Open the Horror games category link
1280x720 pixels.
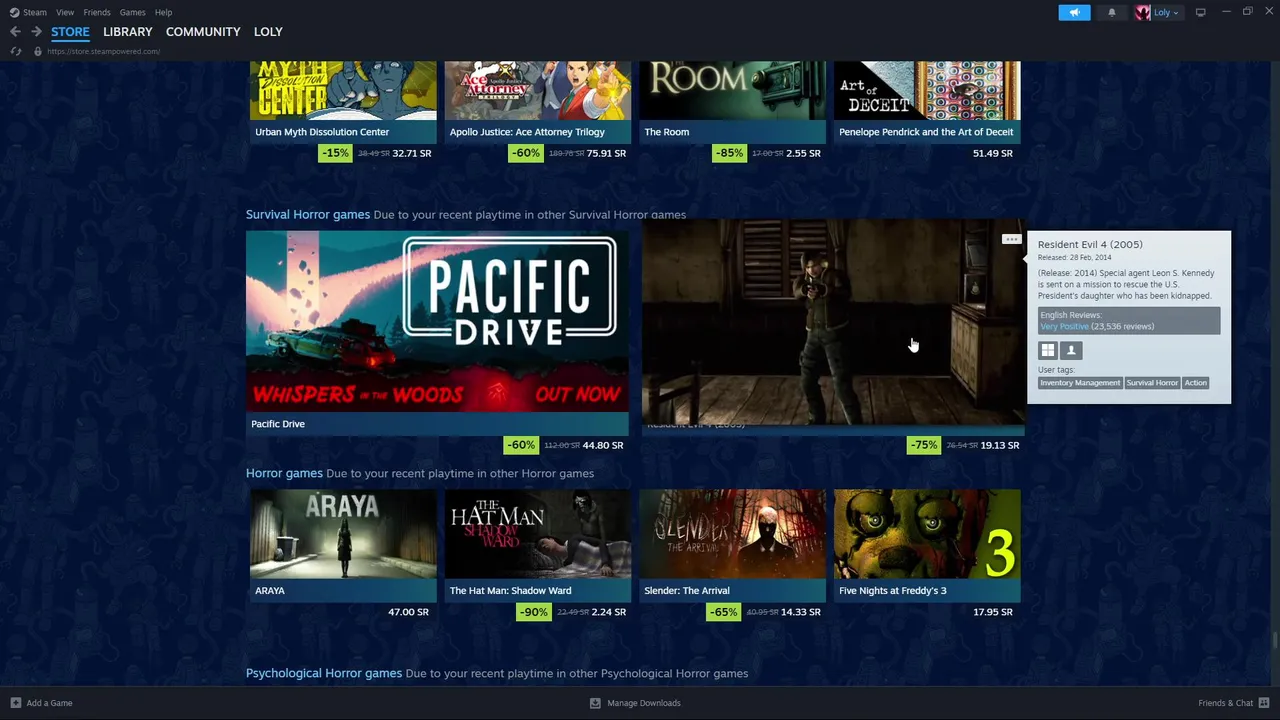(284, 473)
